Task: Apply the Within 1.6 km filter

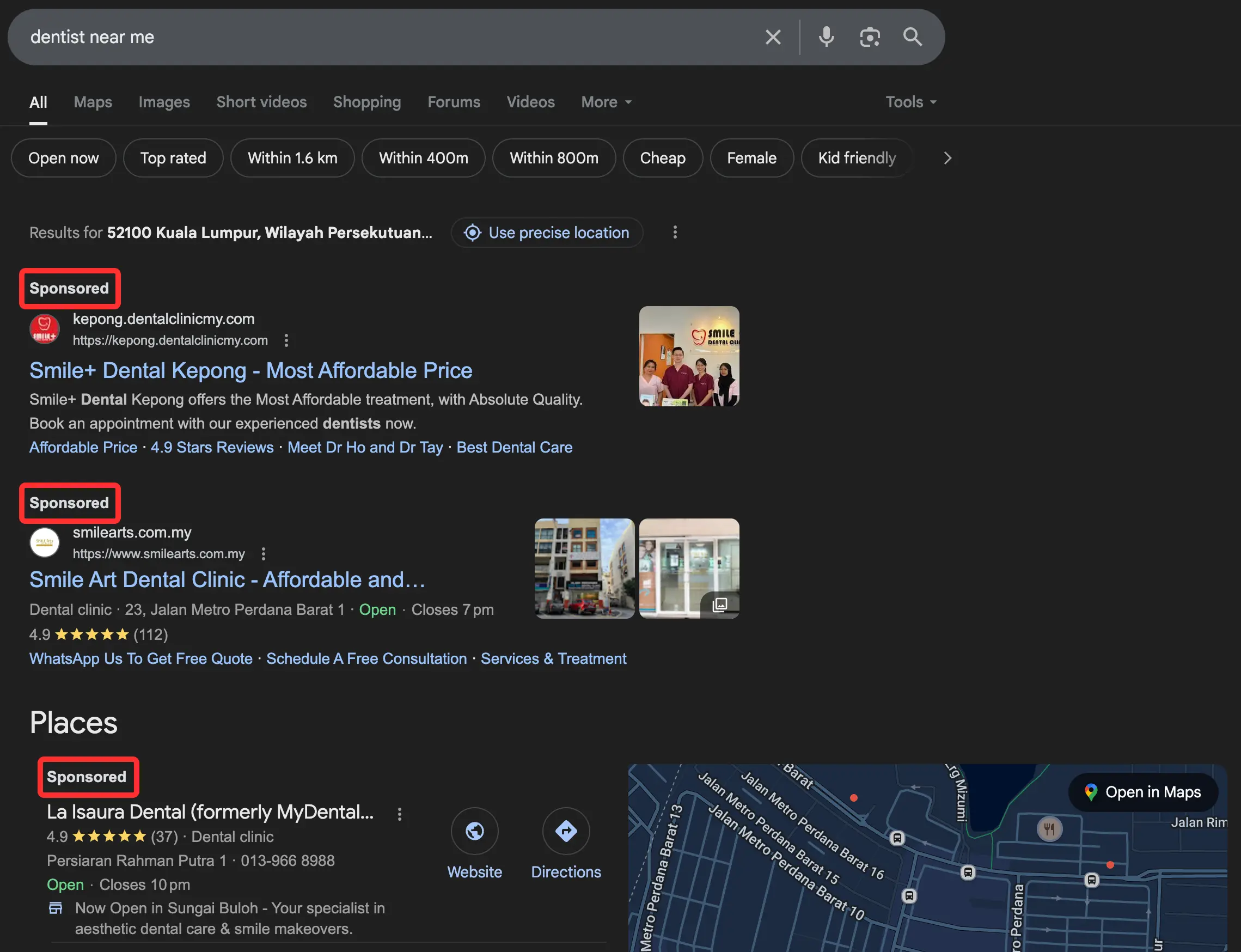Action: click(x=292, y=158)
